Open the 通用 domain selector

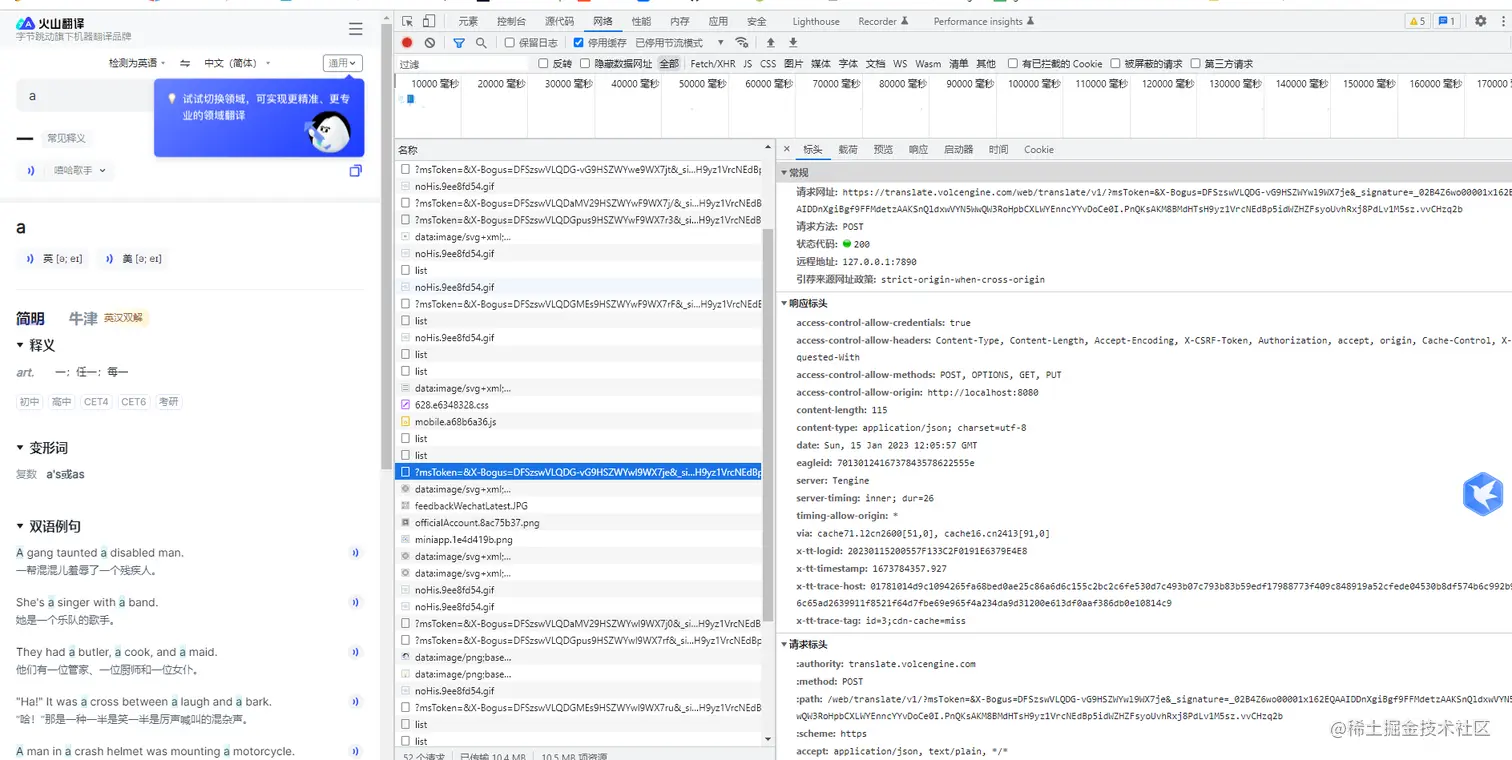coord(343,63)
